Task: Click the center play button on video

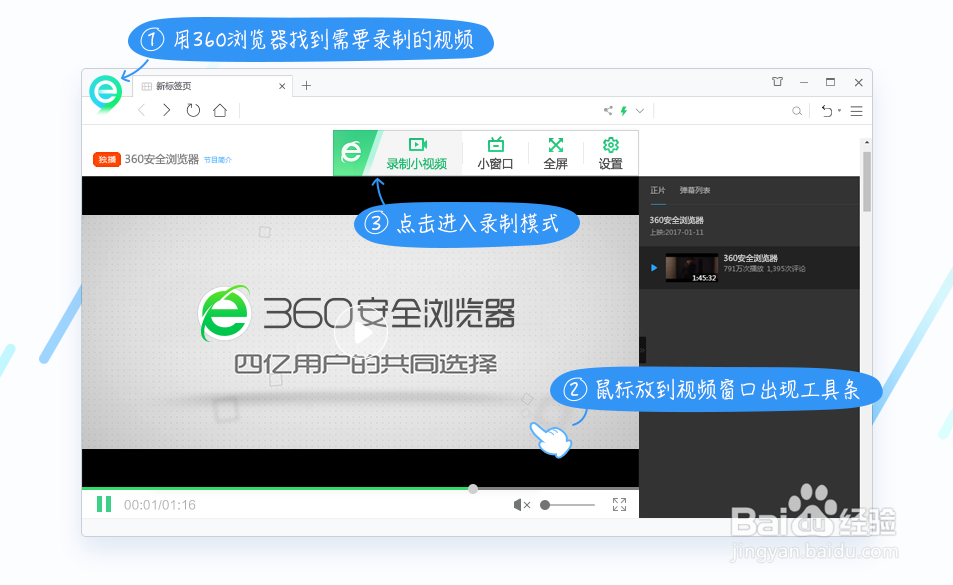Action: point(361,333)
